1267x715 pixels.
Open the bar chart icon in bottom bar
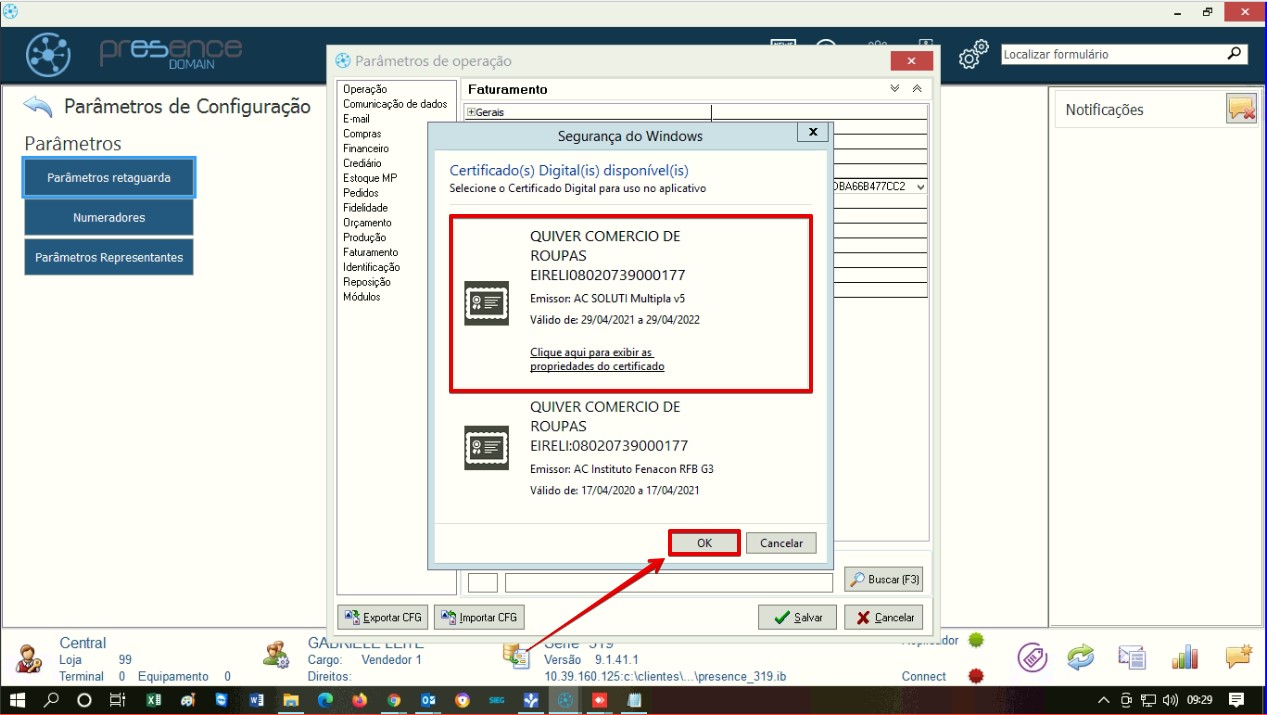(1185, 657)
